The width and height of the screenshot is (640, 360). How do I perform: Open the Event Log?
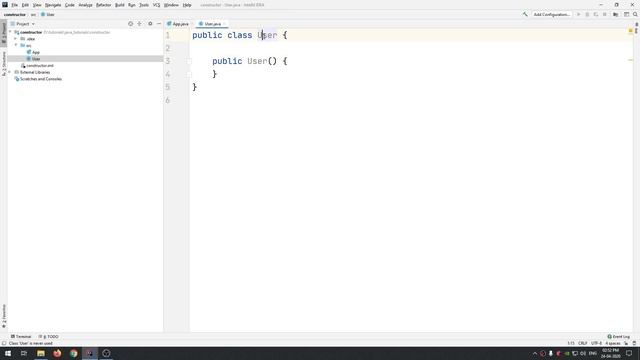618,337
